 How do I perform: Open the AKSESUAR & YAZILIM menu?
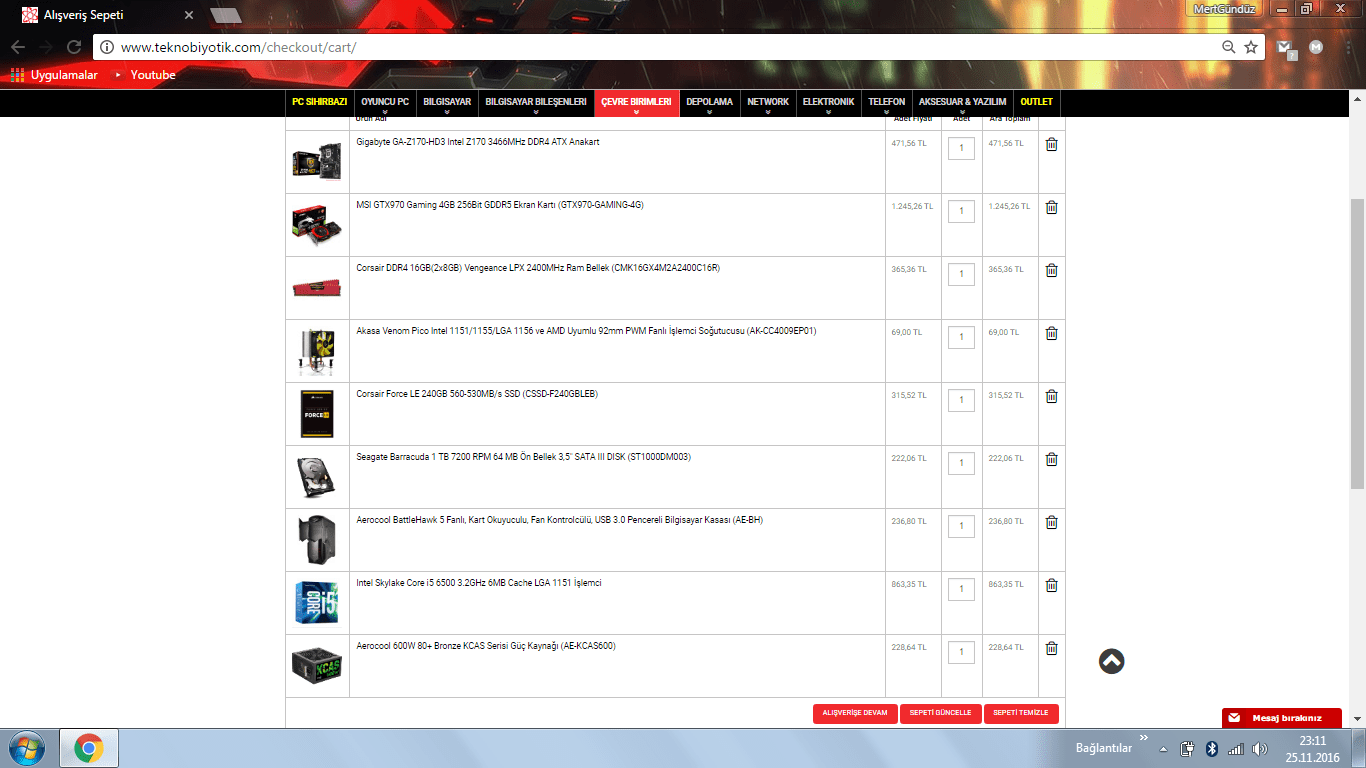[x=962, y=103]
